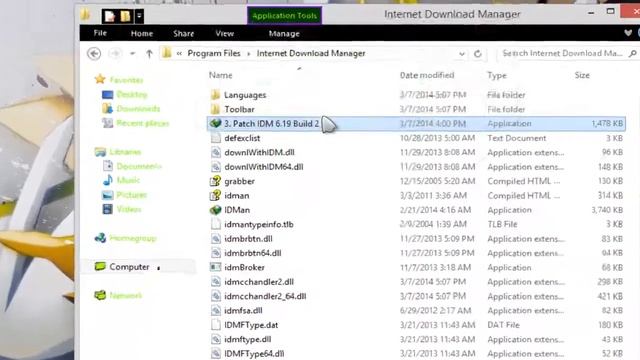Select the idmcchandler2_64.dll file icon

click(216, 296)
